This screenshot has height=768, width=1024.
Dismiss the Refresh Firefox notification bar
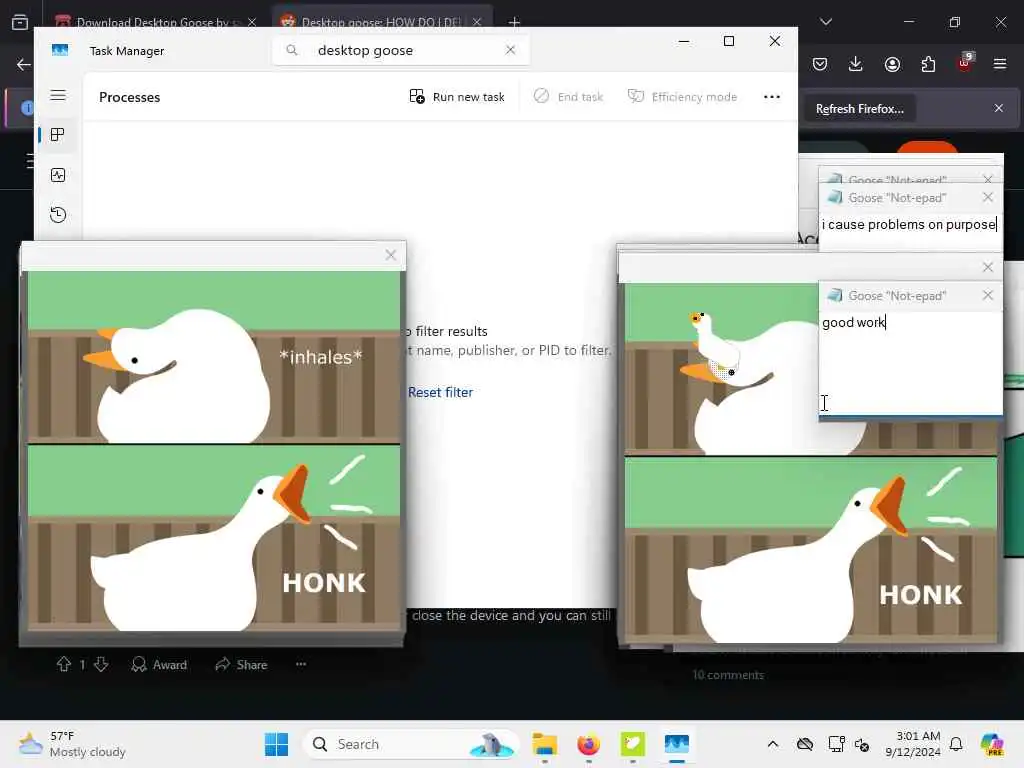pos(999,108)
